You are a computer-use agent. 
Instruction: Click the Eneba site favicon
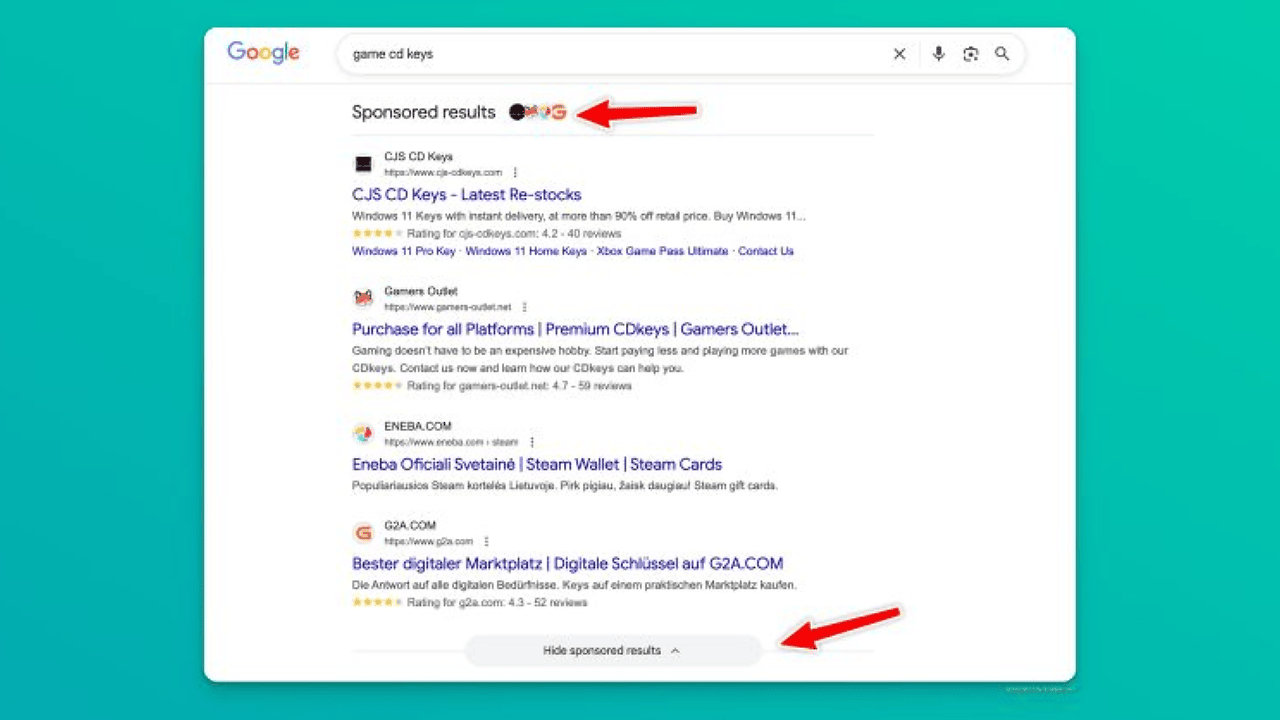coord(363,434)
